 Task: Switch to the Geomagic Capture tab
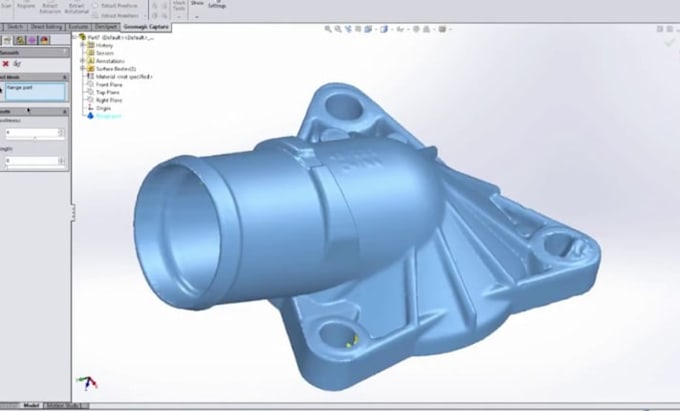(x=146, y=27)
